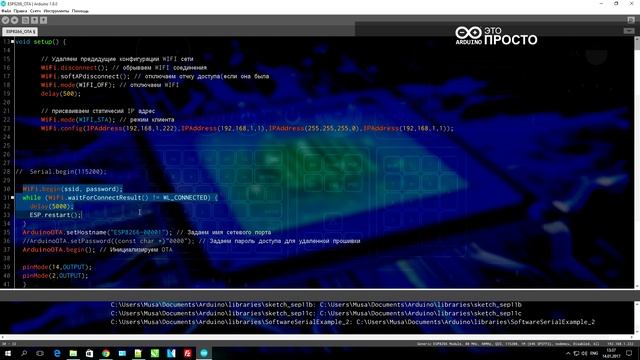Click the sketch_sep11c console output line

pos(316,313)
